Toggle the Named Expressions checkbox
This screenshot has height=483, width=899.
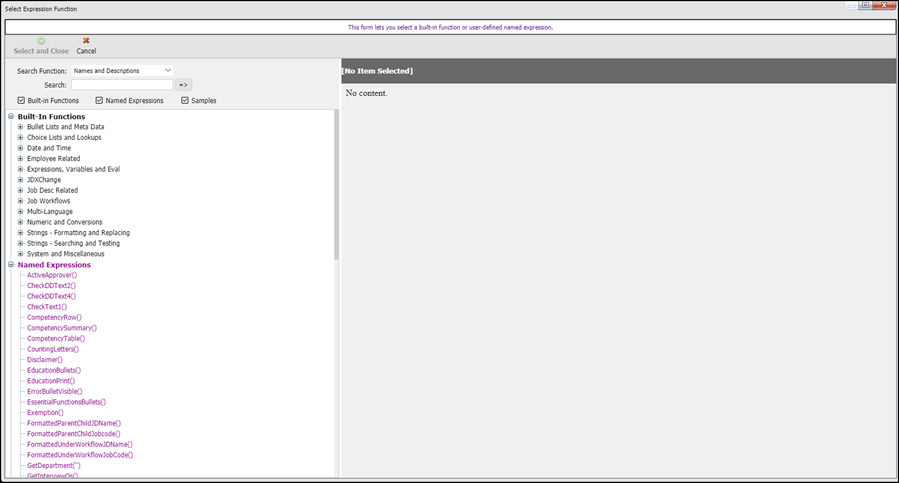[x=99, y=101]
